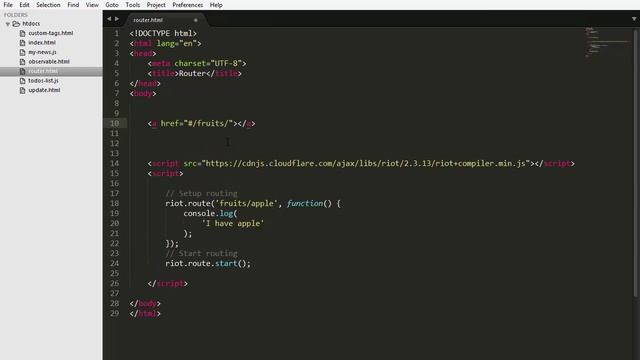This screenshot has width=640, height=360.
Task: Open the Goto menu
Action: pos(111,5)
